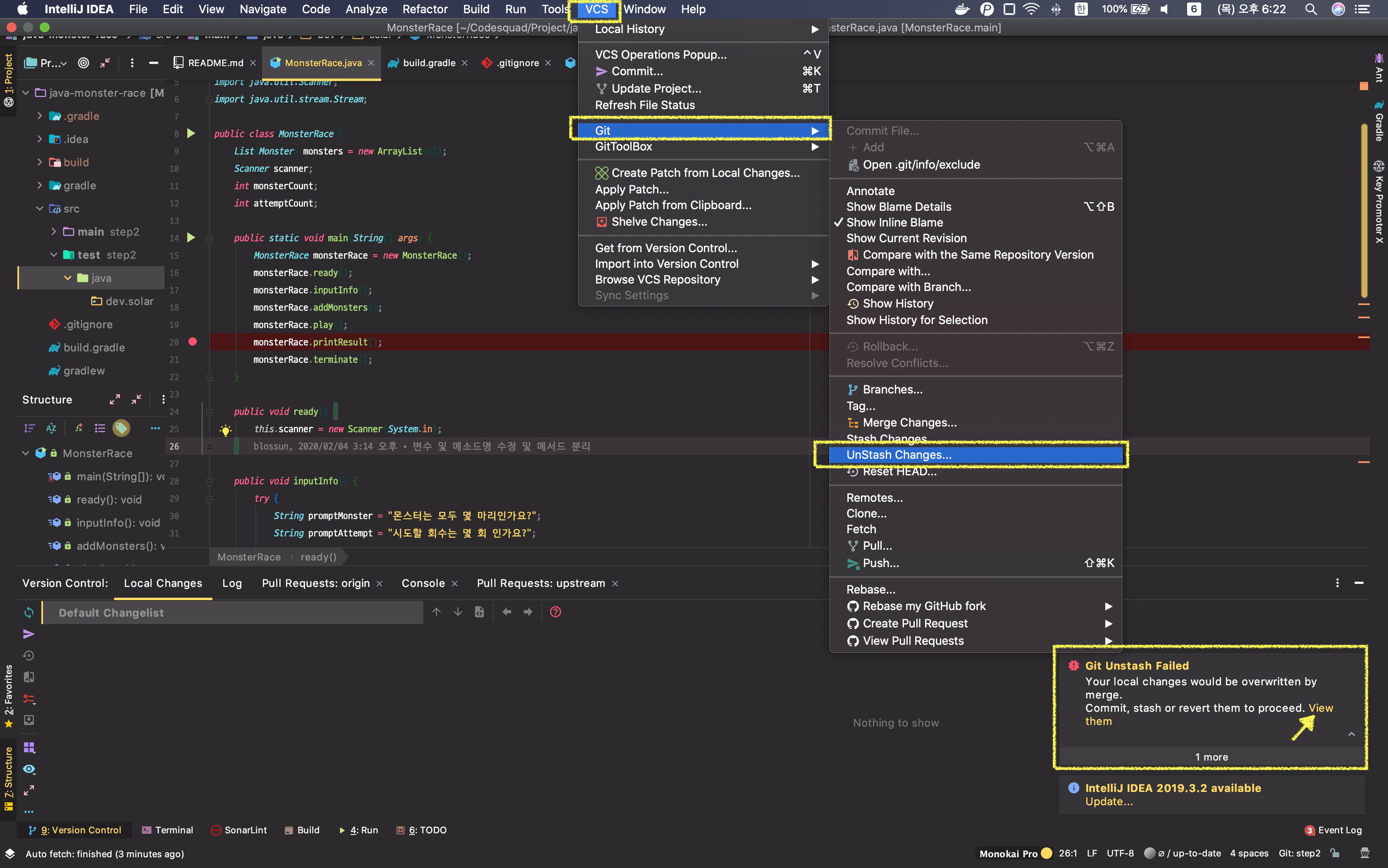The width and height of the screenshot is (1388, 868).
Task: Click the locate target icon in Project panel
Action: tap(83, 63)
